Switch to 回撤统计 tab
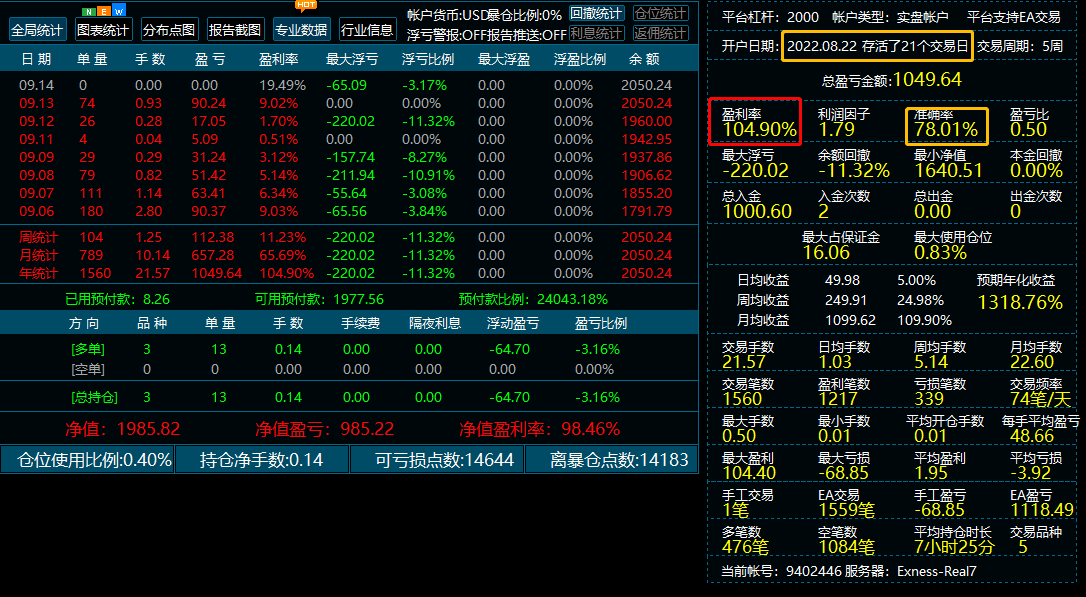 [x=597, y=14]
